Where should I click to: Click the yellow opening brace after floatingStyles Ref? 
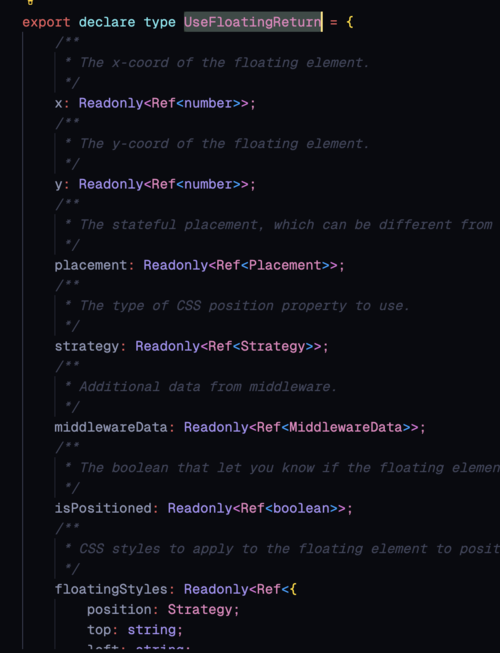pos(293,589)
